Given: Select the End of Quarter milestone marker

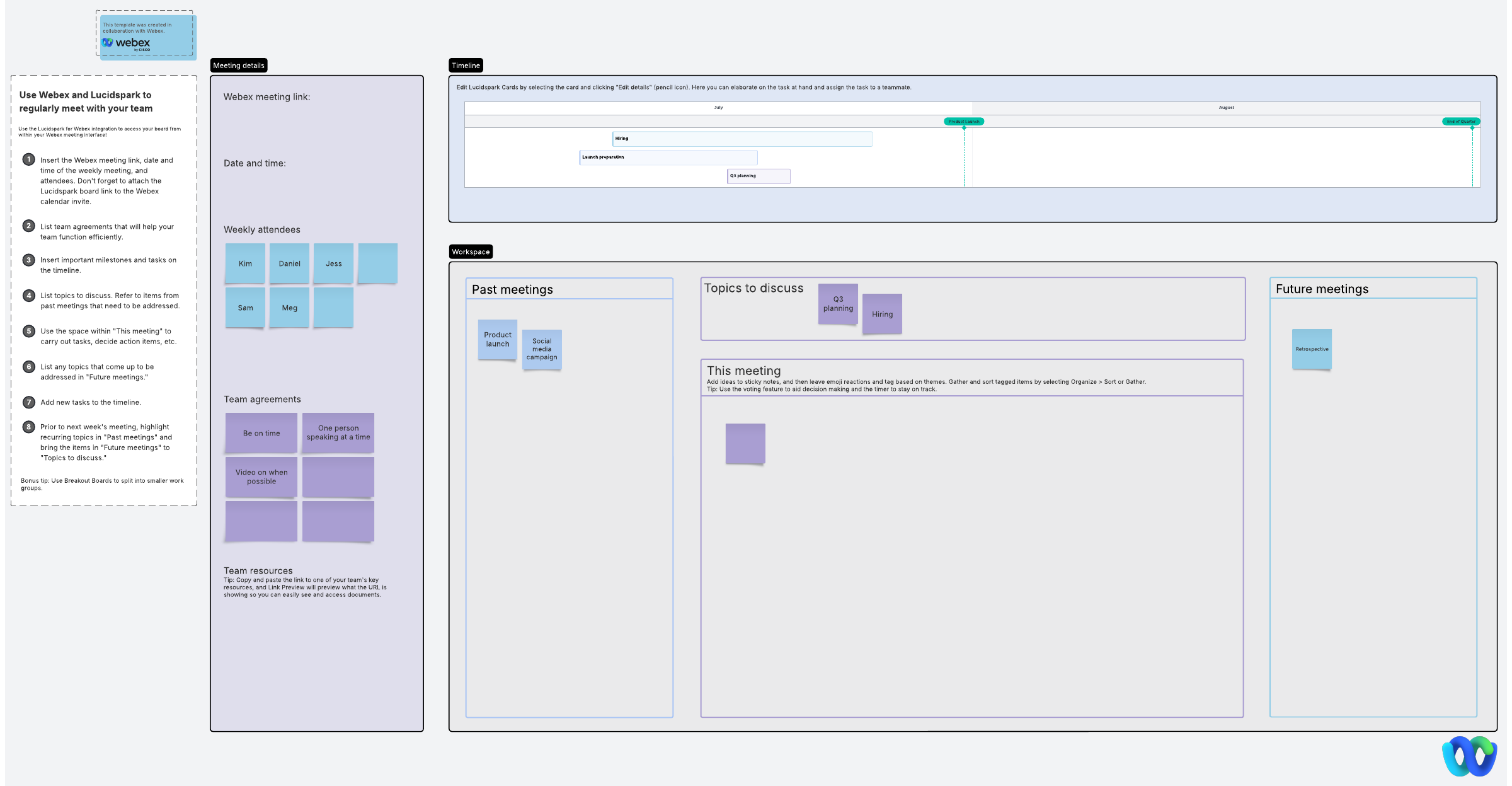Looking at the screenshot, I should coord(1460,122).
